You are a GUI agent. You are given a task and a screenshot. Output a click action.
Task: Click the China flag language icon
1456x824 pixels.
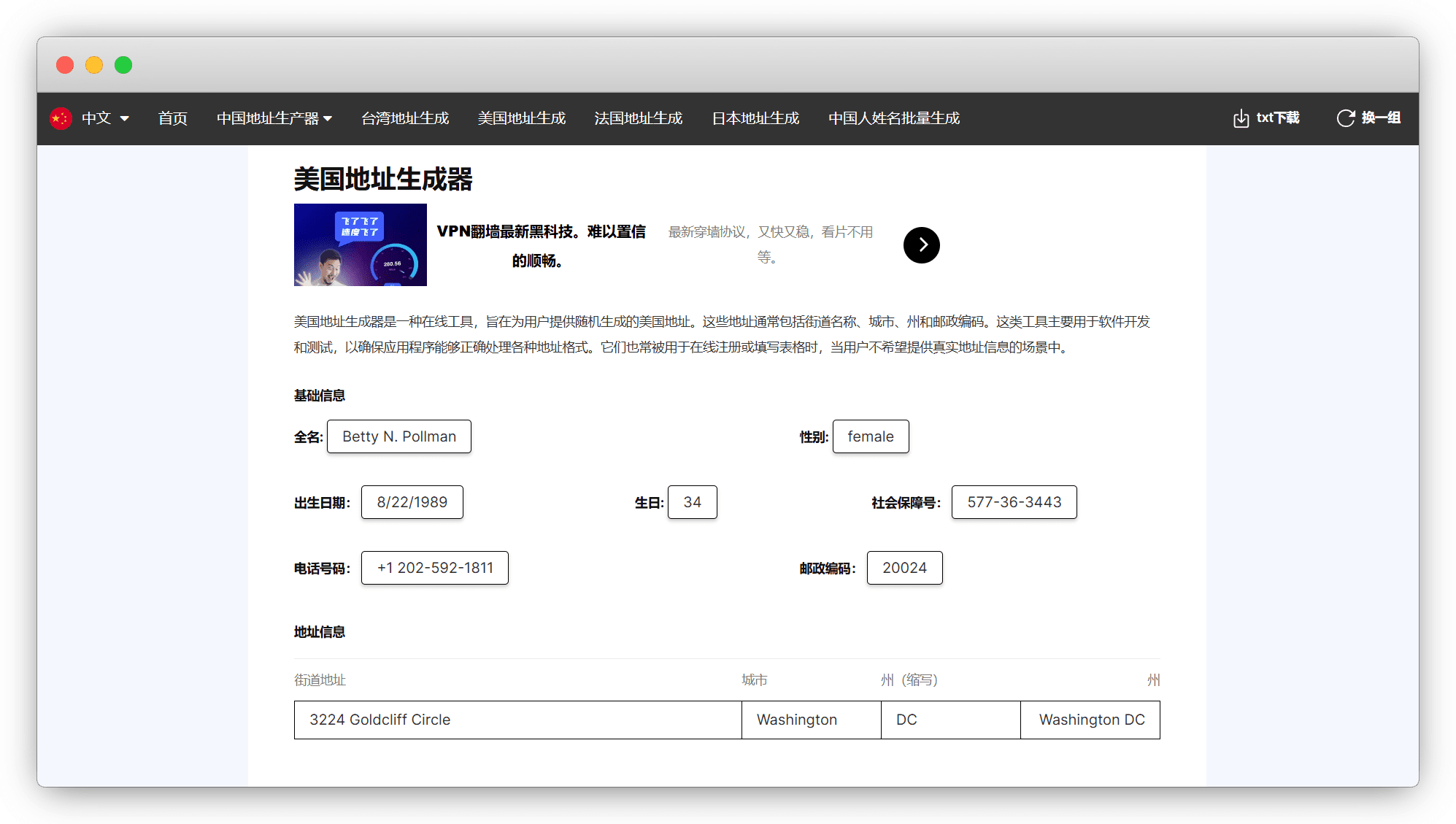click(61, 118)
